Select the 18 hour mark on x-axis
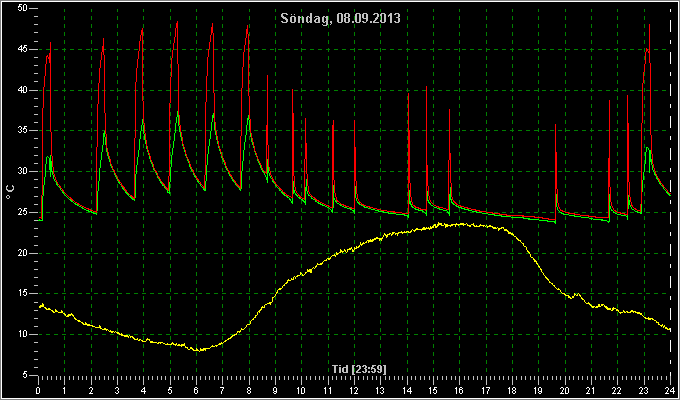The height and width of the screenshot is (400, 680). pos(512,390)
